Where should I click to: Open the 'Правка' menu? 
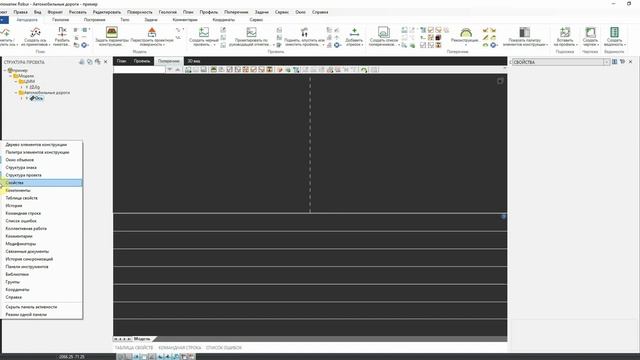(20, 12)
